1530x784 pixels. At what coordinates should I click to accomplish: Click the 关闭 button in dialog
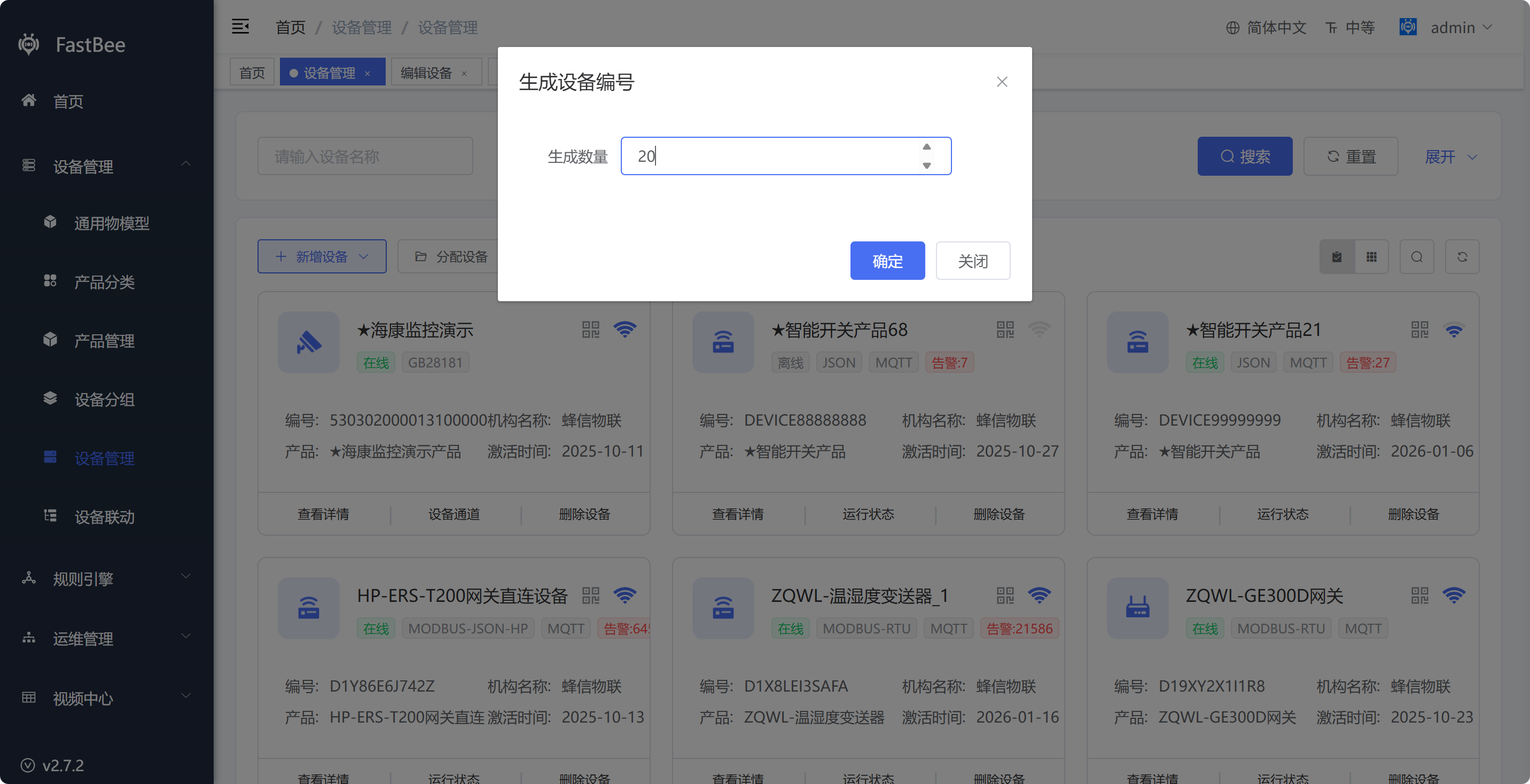point(972,261)
